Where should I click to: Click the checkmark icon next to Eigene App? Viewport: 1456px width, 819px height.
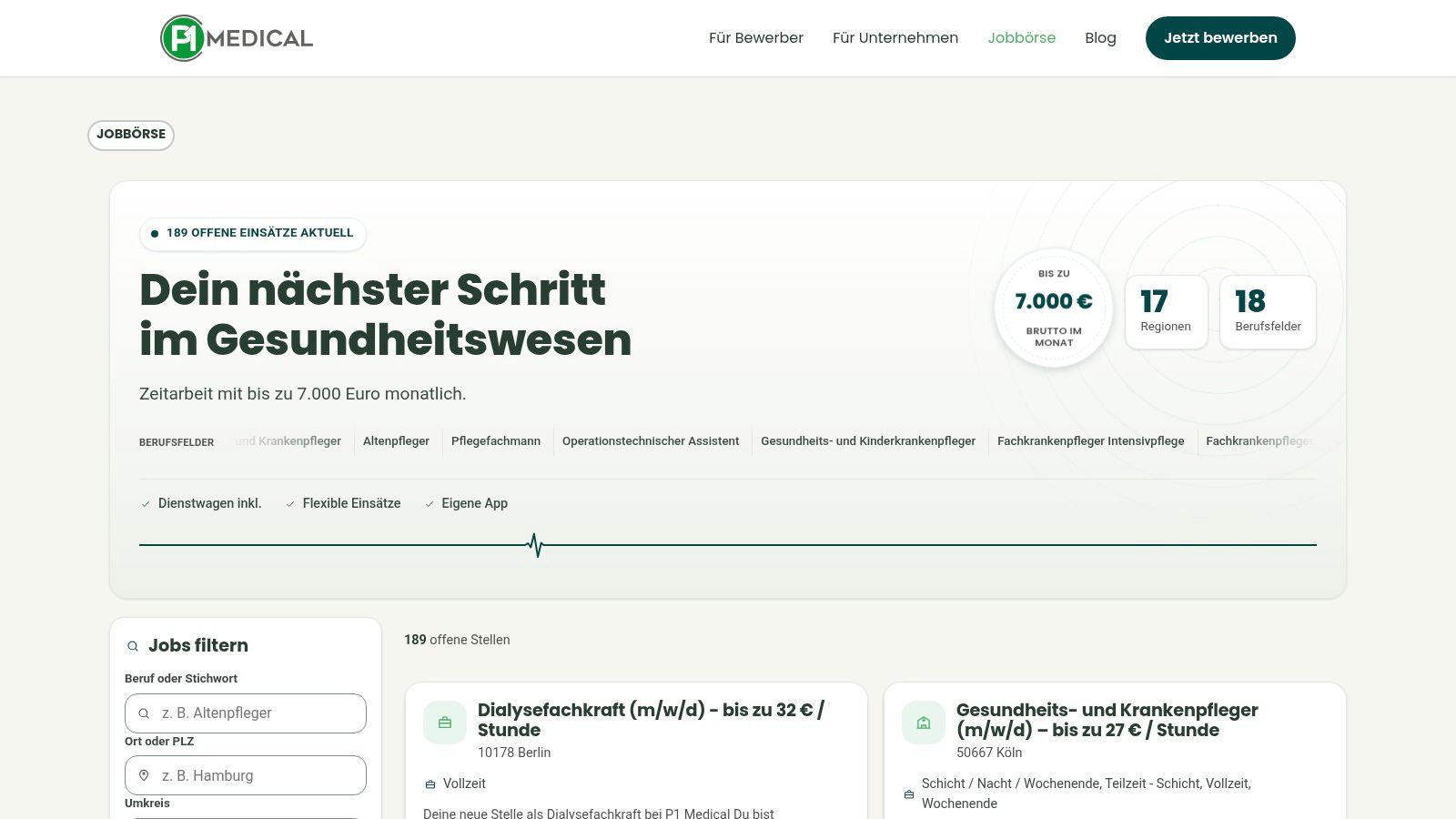pyautogui.click(x=430, y=504)
